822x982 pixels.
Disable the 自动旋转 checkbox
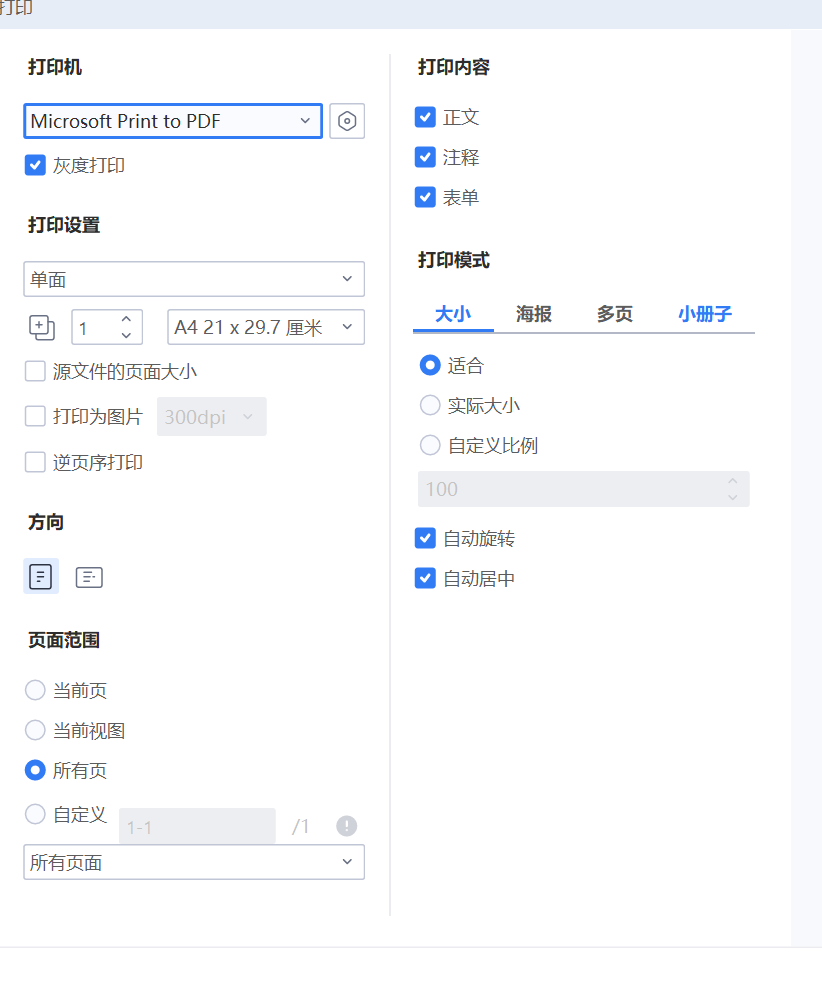coord(425,538)
